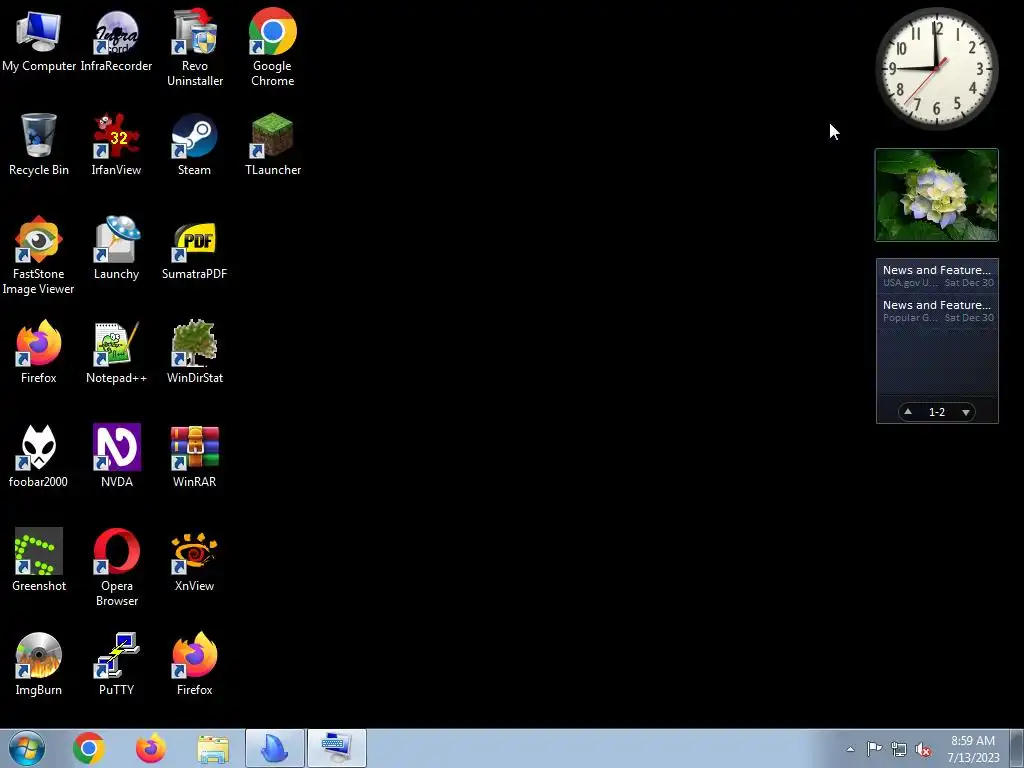Click the Show desktop button
The height and width of the screenshot is (768, 1024).
click(x=1017, y=748)
